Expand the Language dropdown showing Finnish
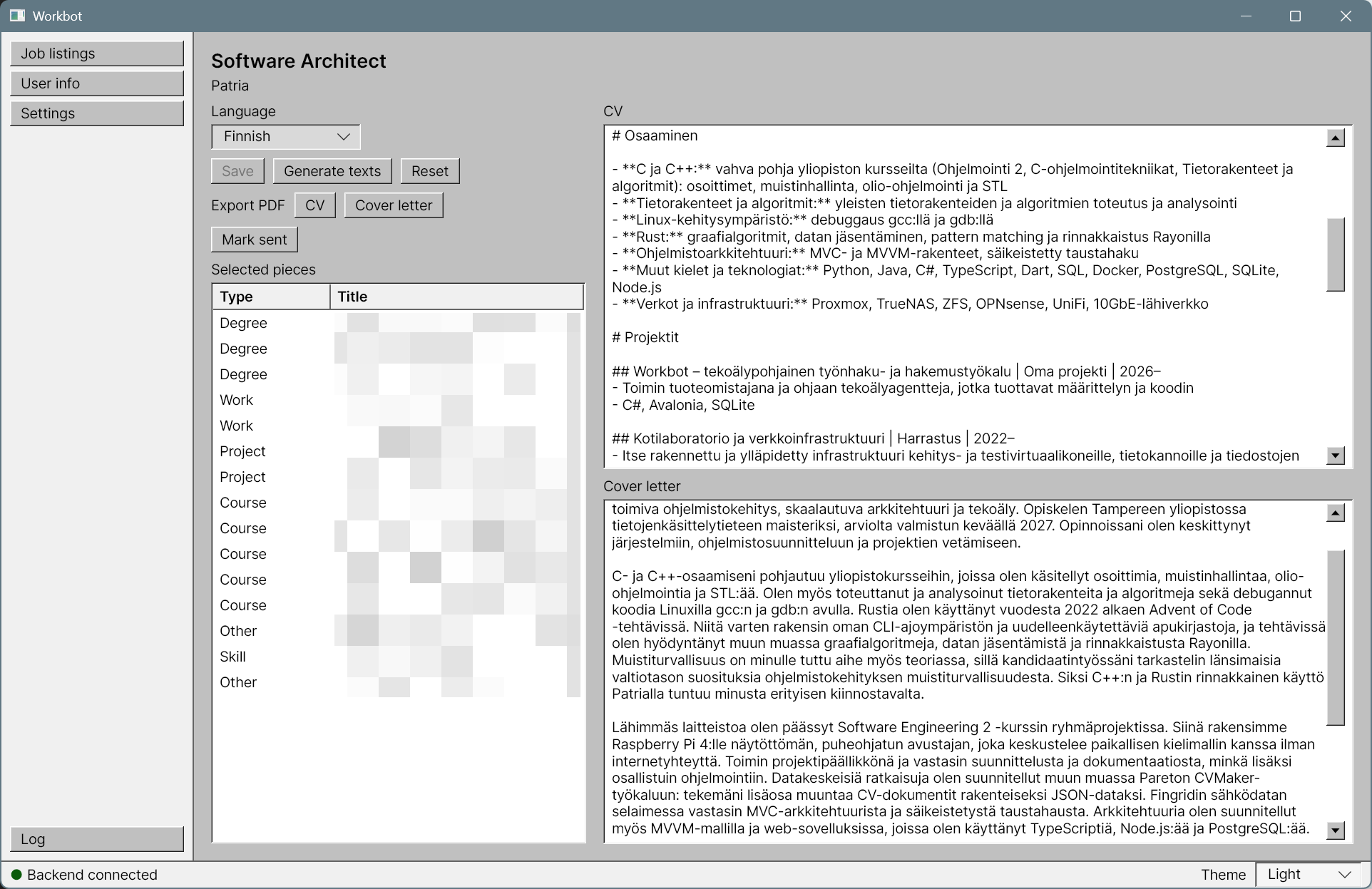The image size is (1372, 889). tap(286, 137)
